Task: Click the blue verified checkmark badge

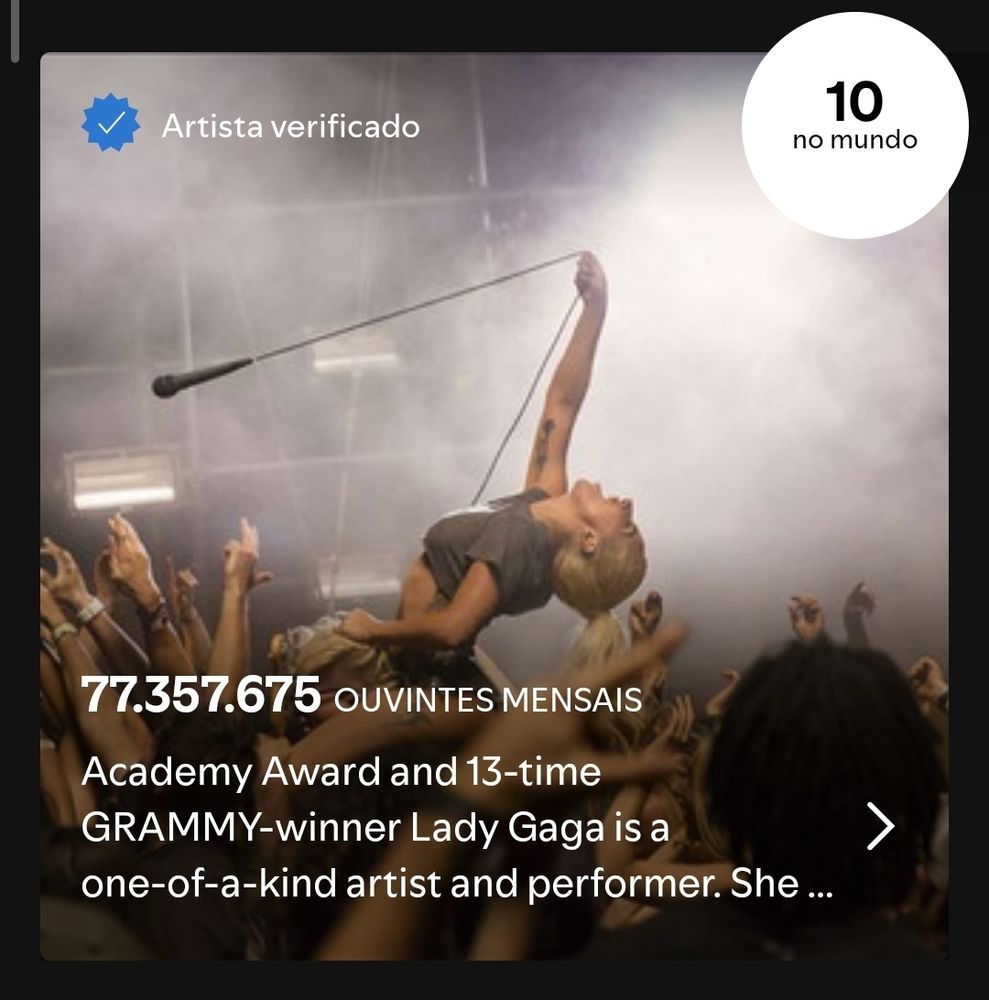Action: (110, 122)
